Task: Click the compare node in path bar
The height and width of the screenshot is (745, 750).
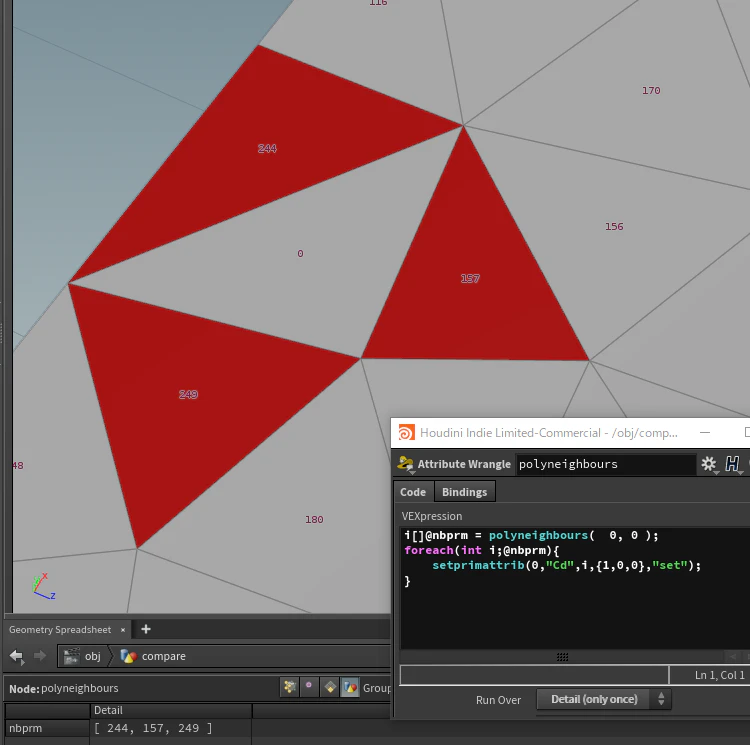Action: point(153,656)
